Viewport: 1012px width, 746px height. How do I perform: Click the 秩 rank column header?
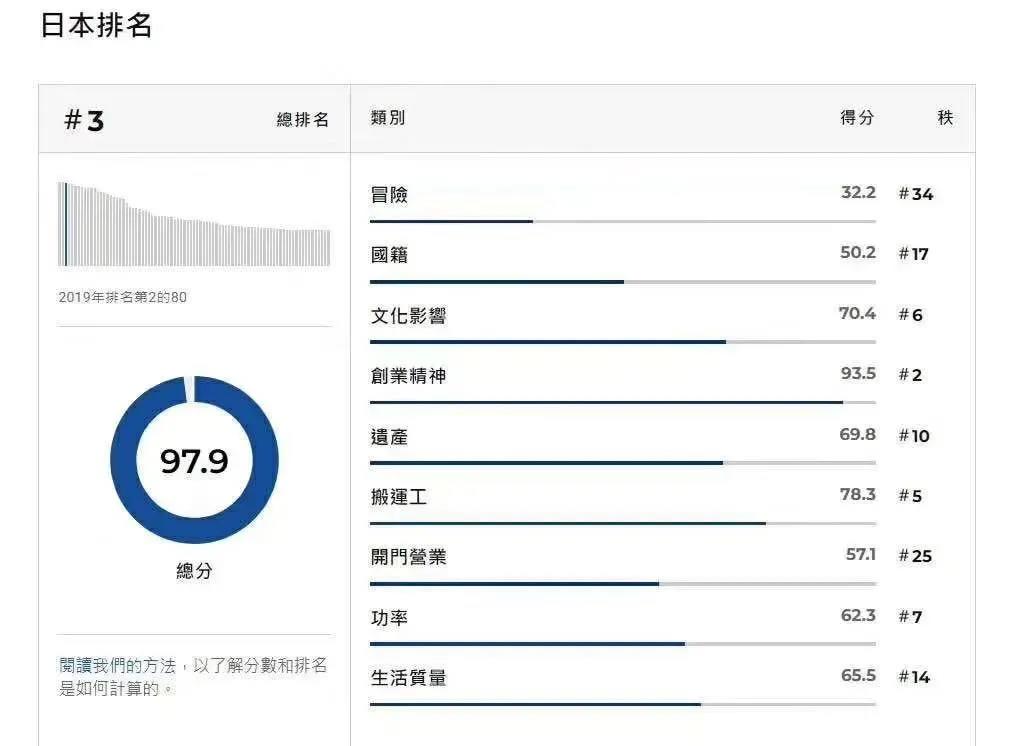(945, 117)
